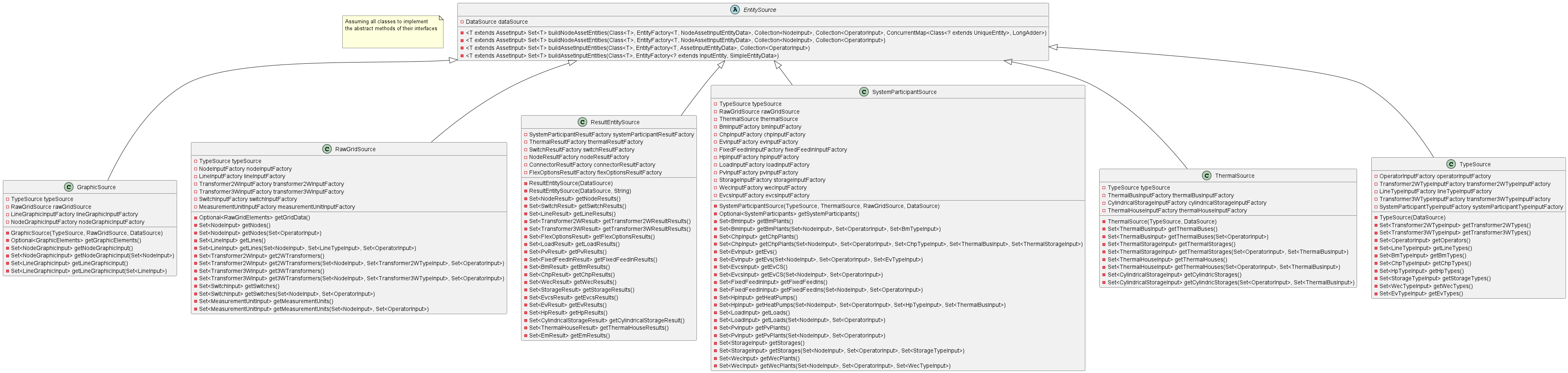Image resolution: width=1568 pixels, height=373 pixels.
Task: Click the no-argument getFixedFeedIns() method
Action: pyautogui.click(x=773, y=283)
